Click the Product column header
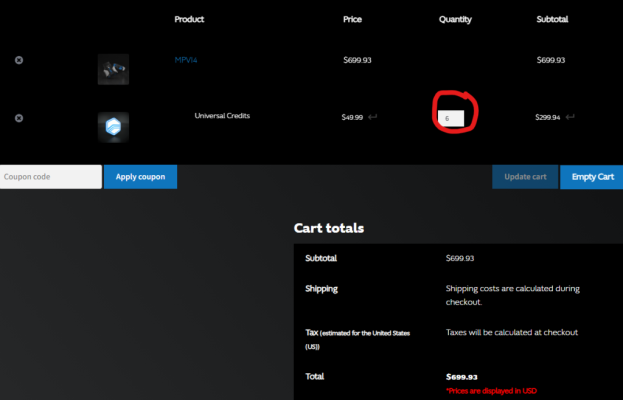The height and width of the screenshot is (400, 623). pos(189,19)
